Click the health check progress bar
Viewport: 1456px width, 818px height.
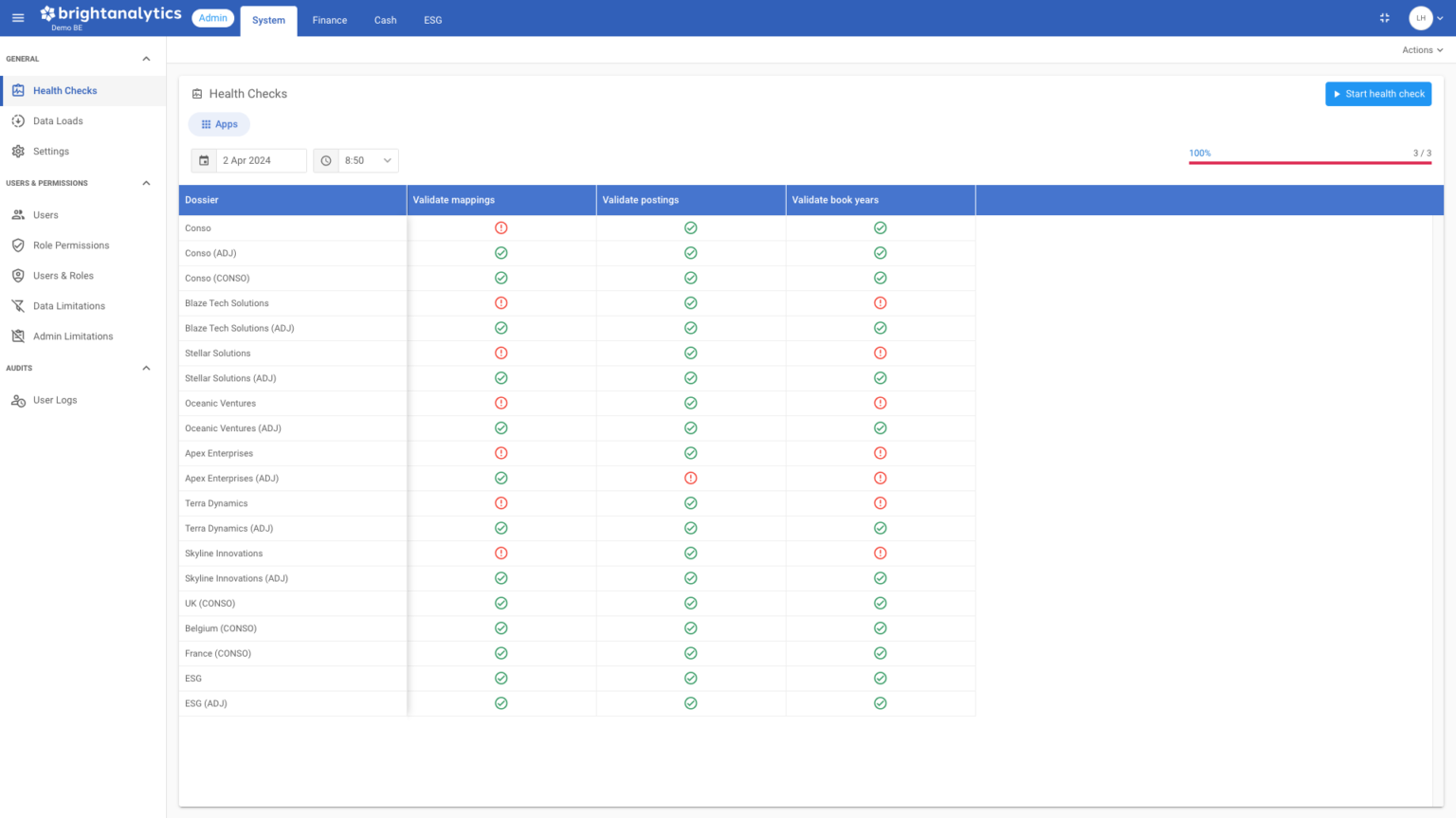[x=1310, y=163]
